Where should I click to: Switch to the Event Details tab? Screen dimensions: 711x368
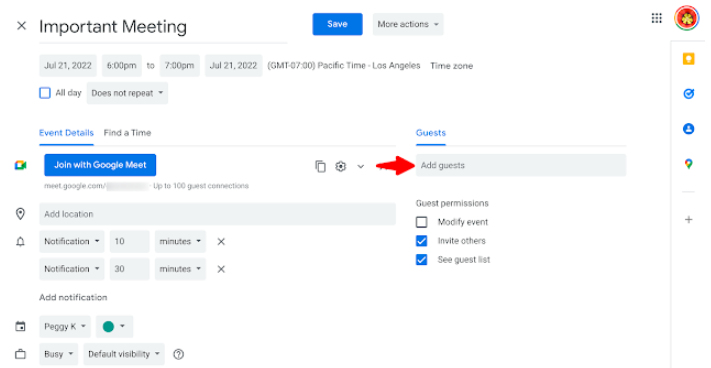[x=66, y=133]
